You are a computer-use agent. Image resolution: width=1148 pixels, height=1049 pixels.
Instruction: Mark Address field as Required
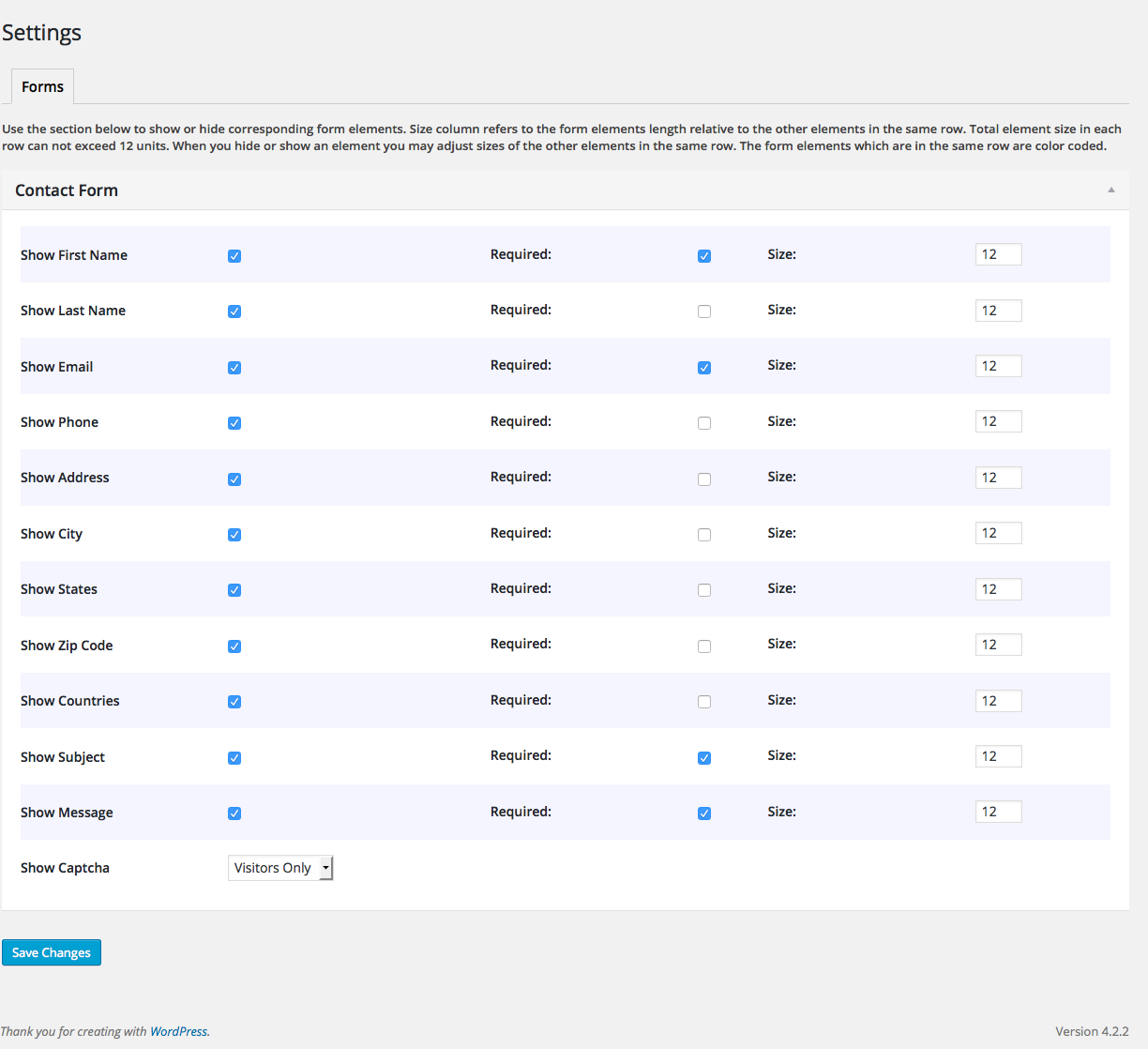pos(704,479)
